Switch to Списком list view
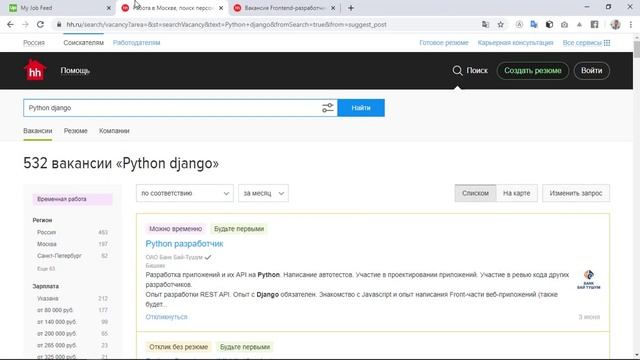The height and width of the screenshot is (360, 640). click(x=475, y=193)
